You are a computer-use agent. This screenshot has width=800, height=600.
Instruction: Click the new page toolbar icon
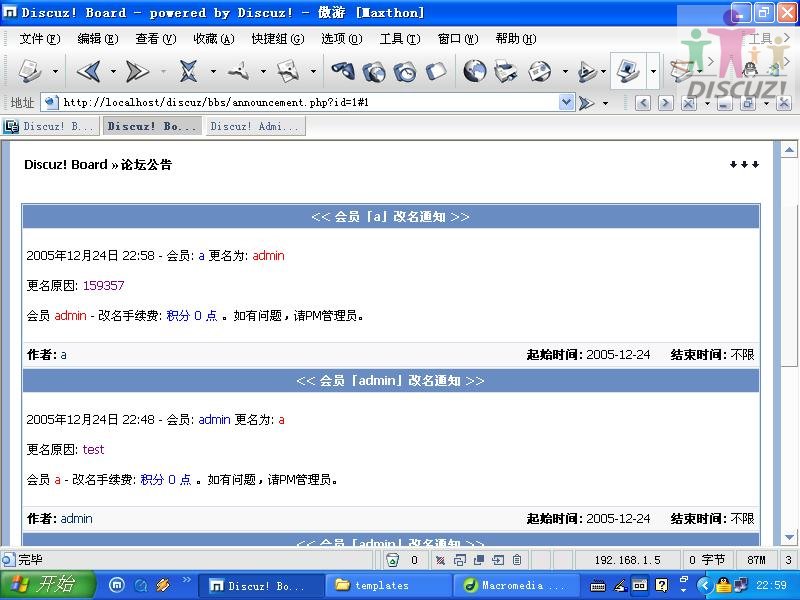30,70
